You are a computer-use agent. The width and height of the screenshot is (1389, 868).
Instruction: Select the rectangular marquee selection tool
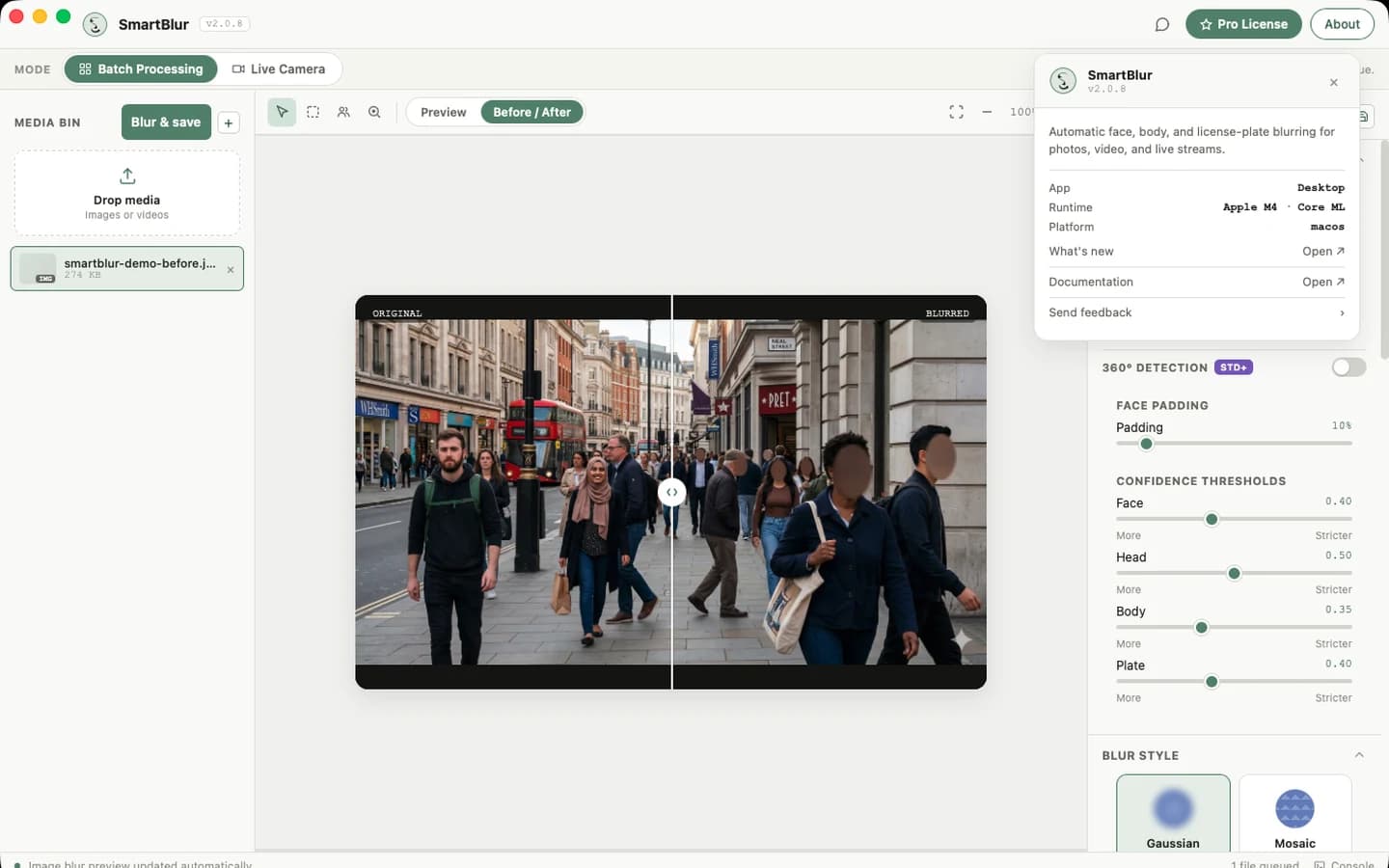[x=313, y=112]
